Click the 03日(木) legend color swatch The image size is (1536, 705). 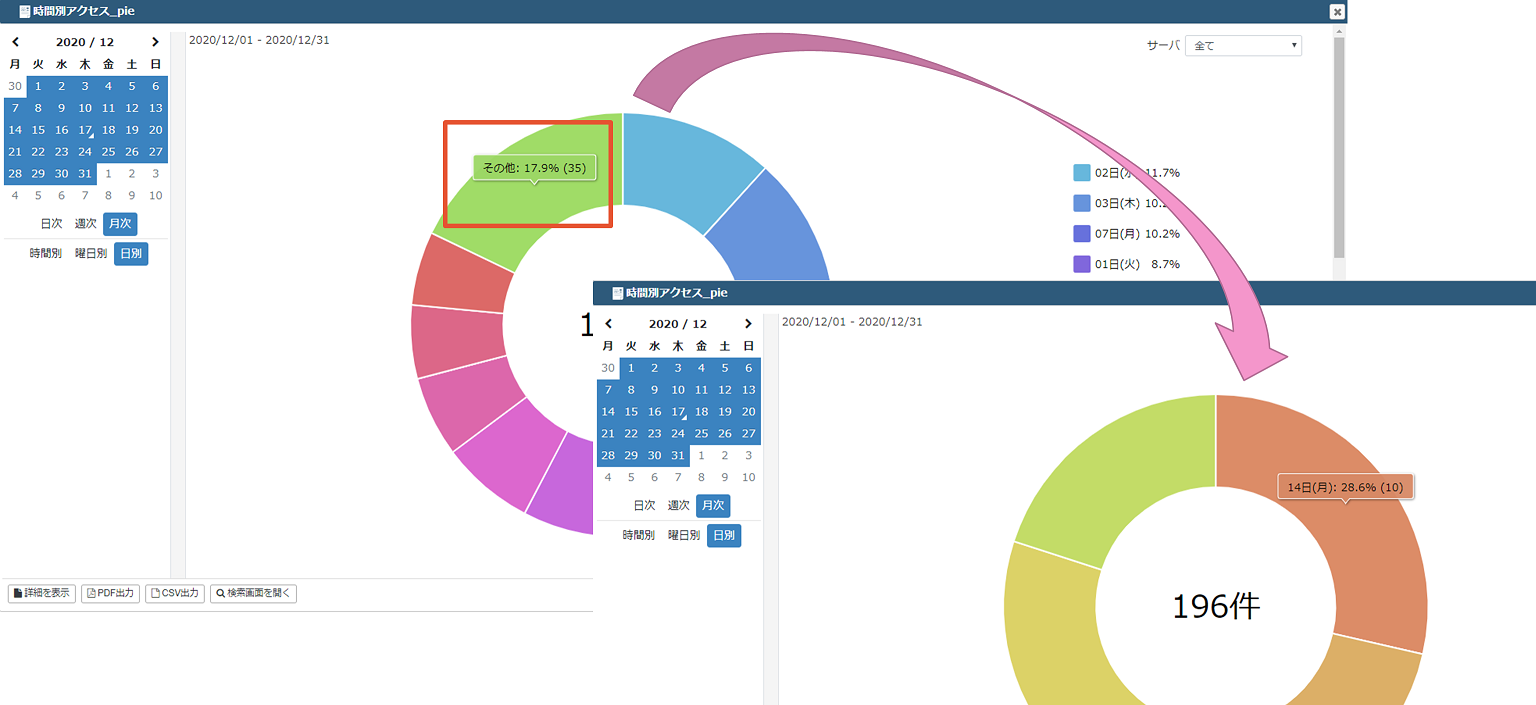pyautogui.click(x=1081, y=203)
